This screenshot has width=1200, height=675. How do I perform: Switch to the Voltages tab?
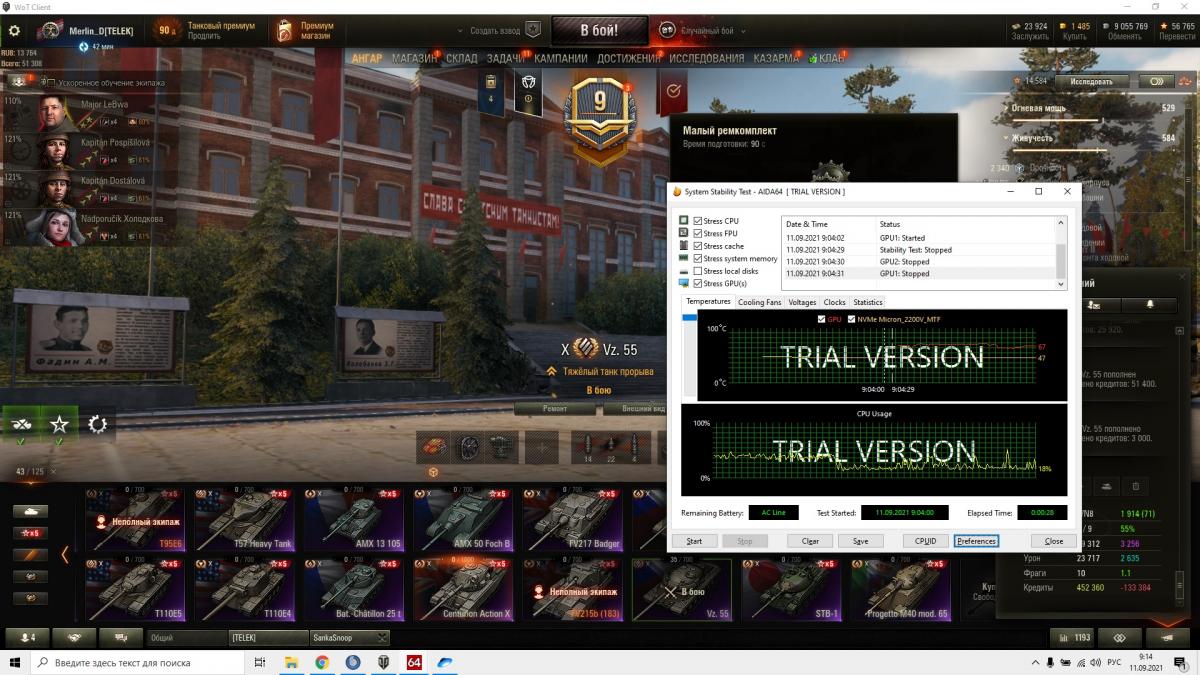[802, 302]
